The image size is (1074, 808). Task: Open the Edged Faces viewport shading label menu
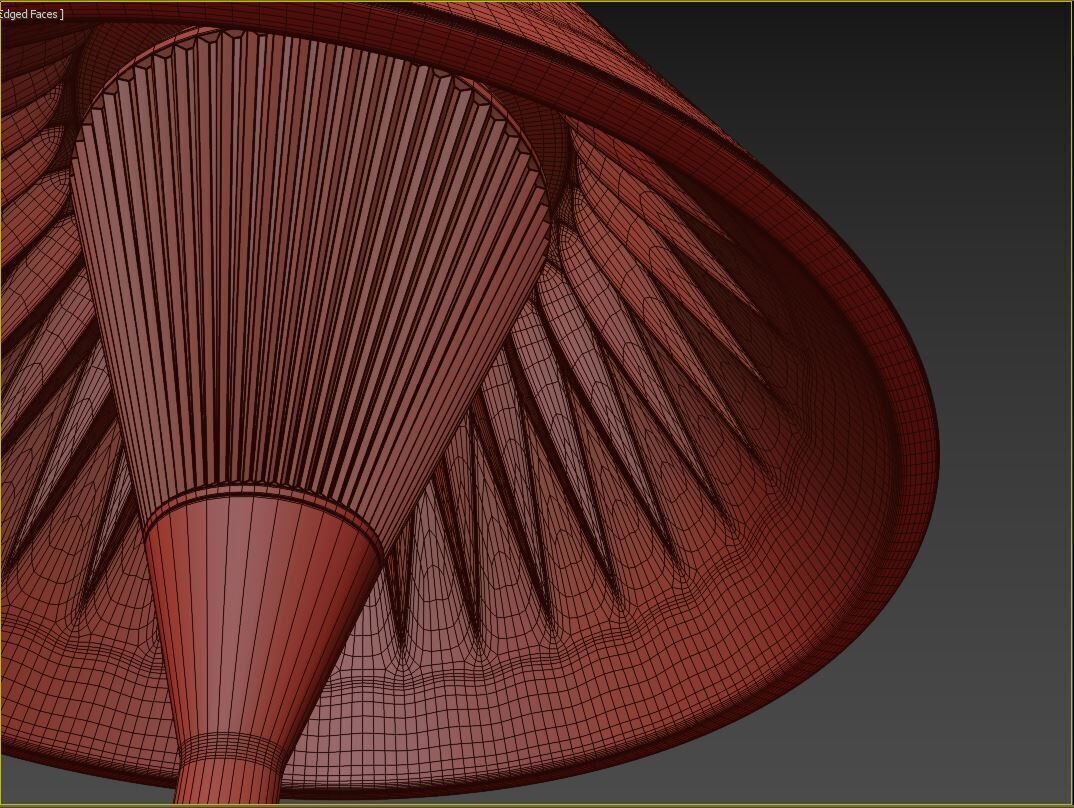point(32,14)
